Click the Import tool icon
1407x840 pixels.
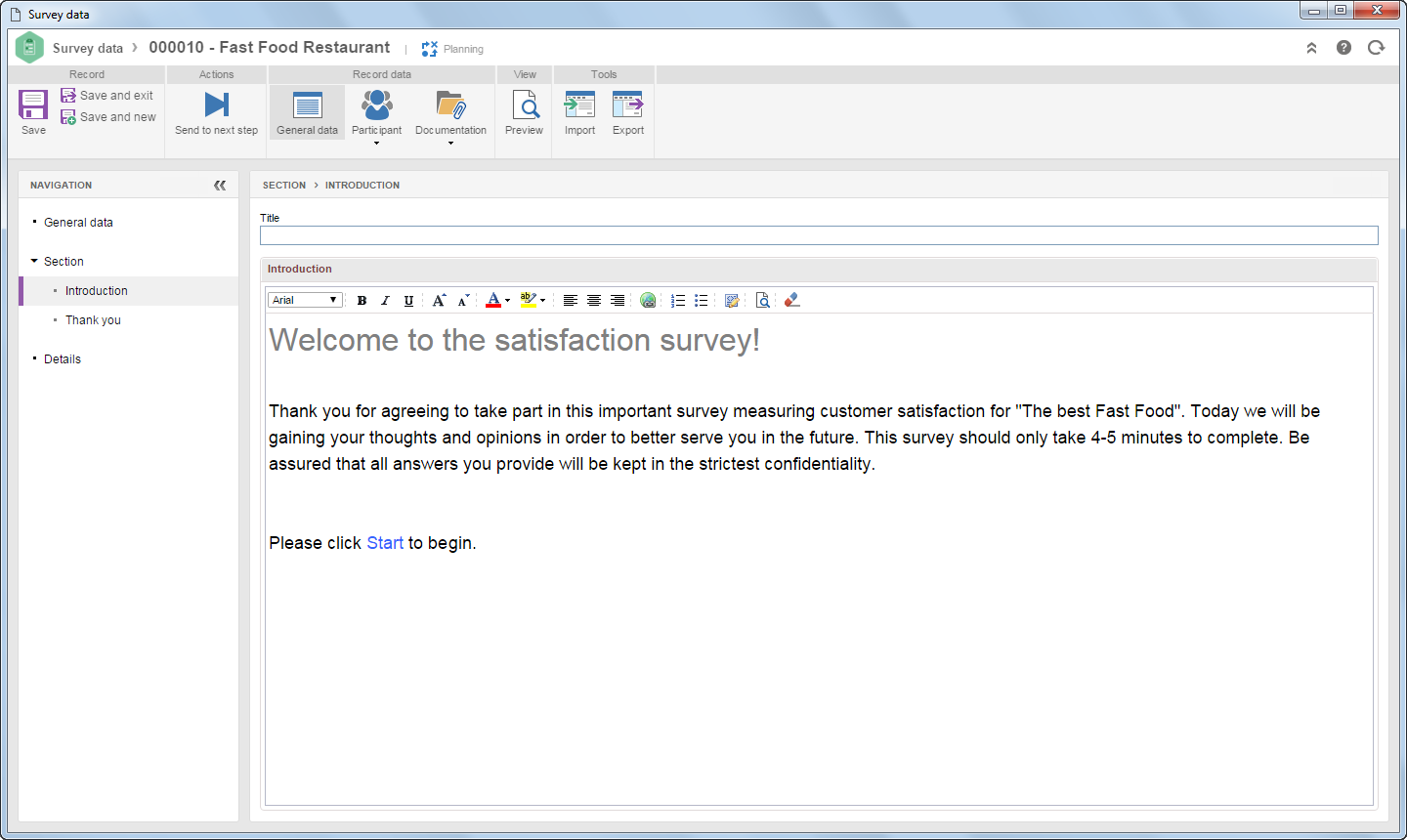(x=579, y=105)
